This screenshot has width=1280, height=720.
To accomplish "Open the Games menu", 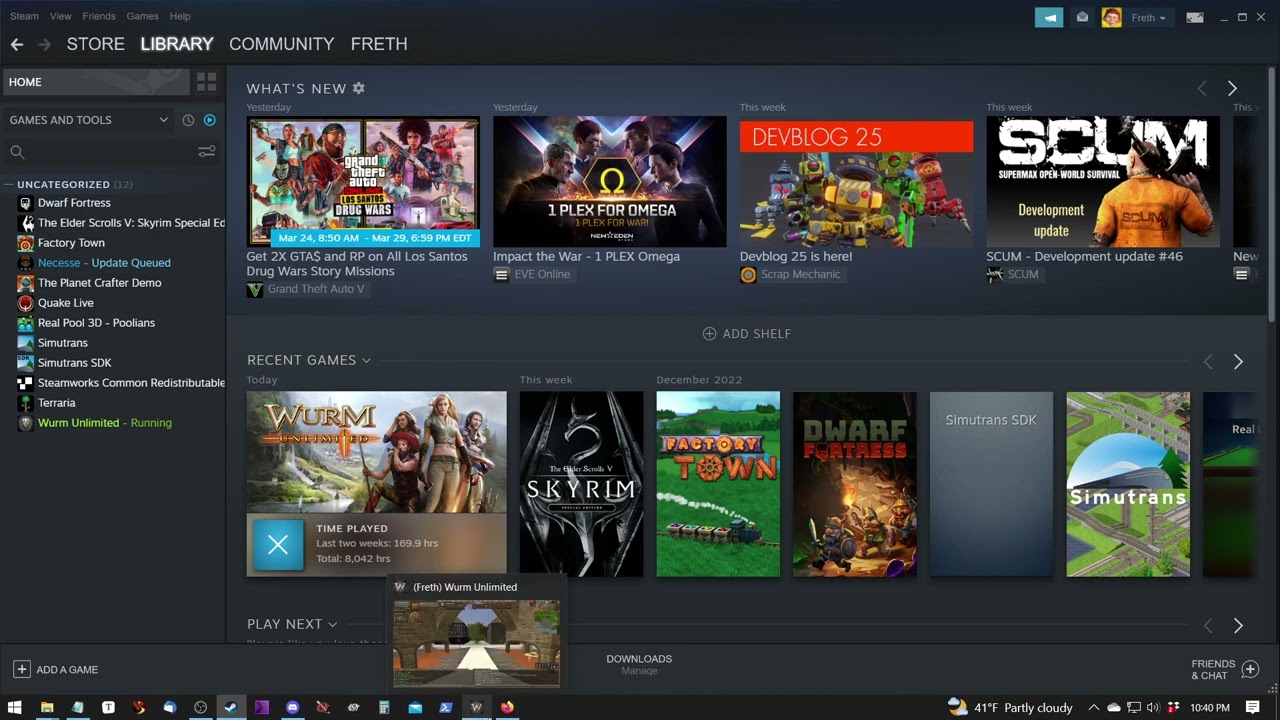I will coord(142,16).
